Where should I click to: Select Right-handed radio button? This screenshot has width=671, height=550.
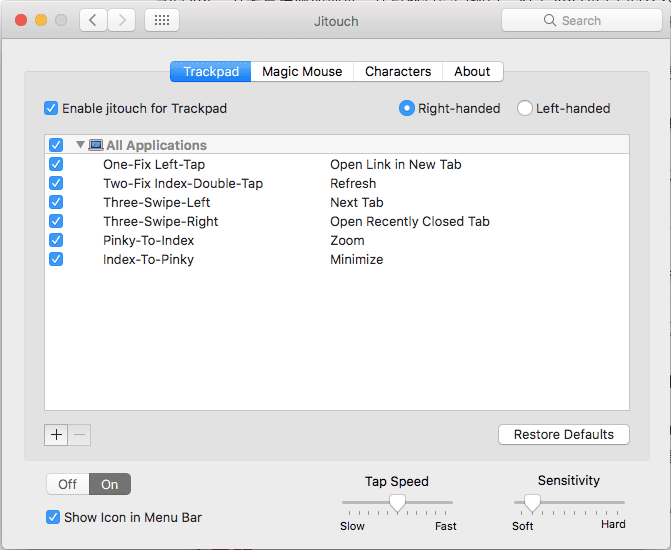pos(407,108)
